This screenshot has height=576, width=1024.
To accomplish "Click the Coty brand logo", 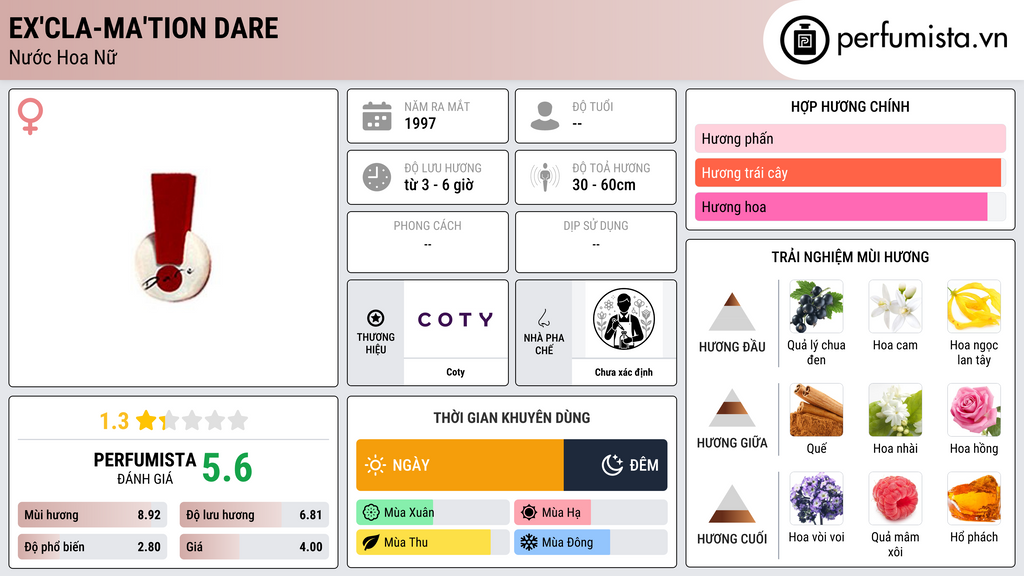I will pyautogui.click(x=455, y=319).
